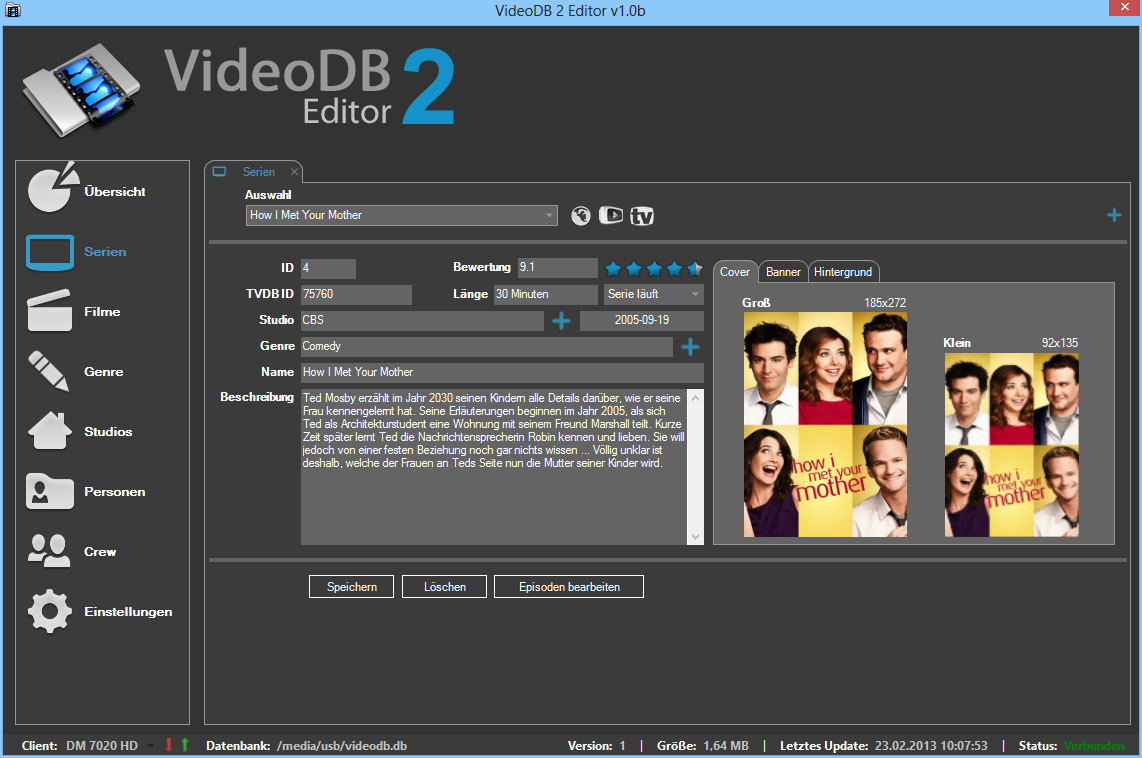Set rating with the fifth star
The height and width of the screenshot is (758, 1142).
[695, 269]
